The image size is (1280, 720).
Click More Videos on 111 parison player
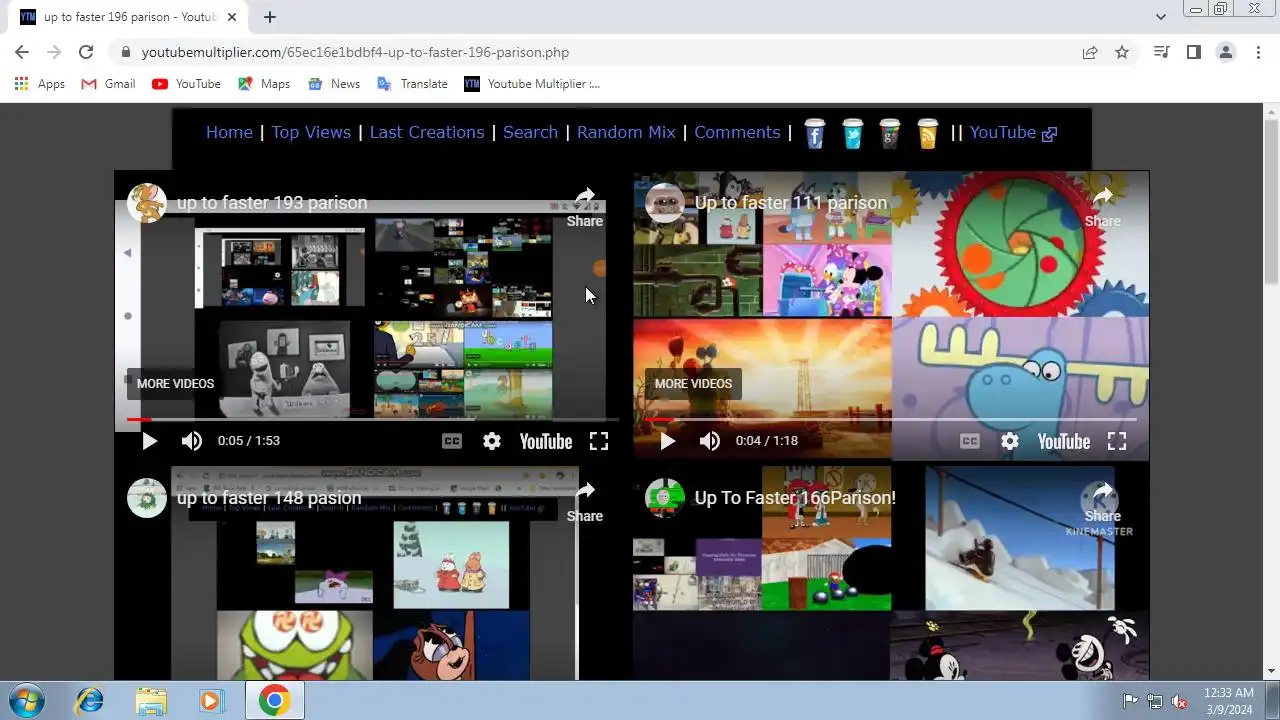coord(693,384)
